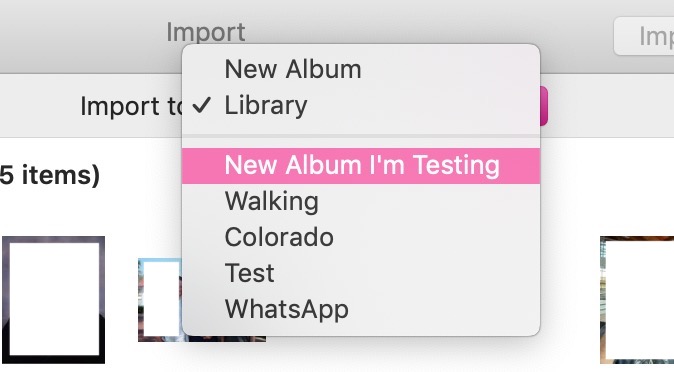Choose New Album from the popup menu

coord(361,69)
